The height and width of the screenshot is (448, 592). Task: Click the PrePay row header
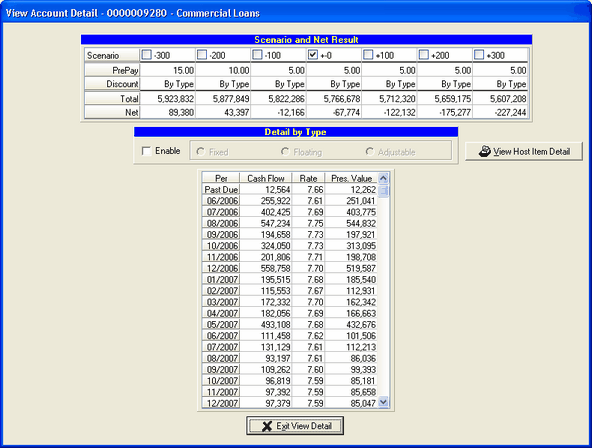112,70
